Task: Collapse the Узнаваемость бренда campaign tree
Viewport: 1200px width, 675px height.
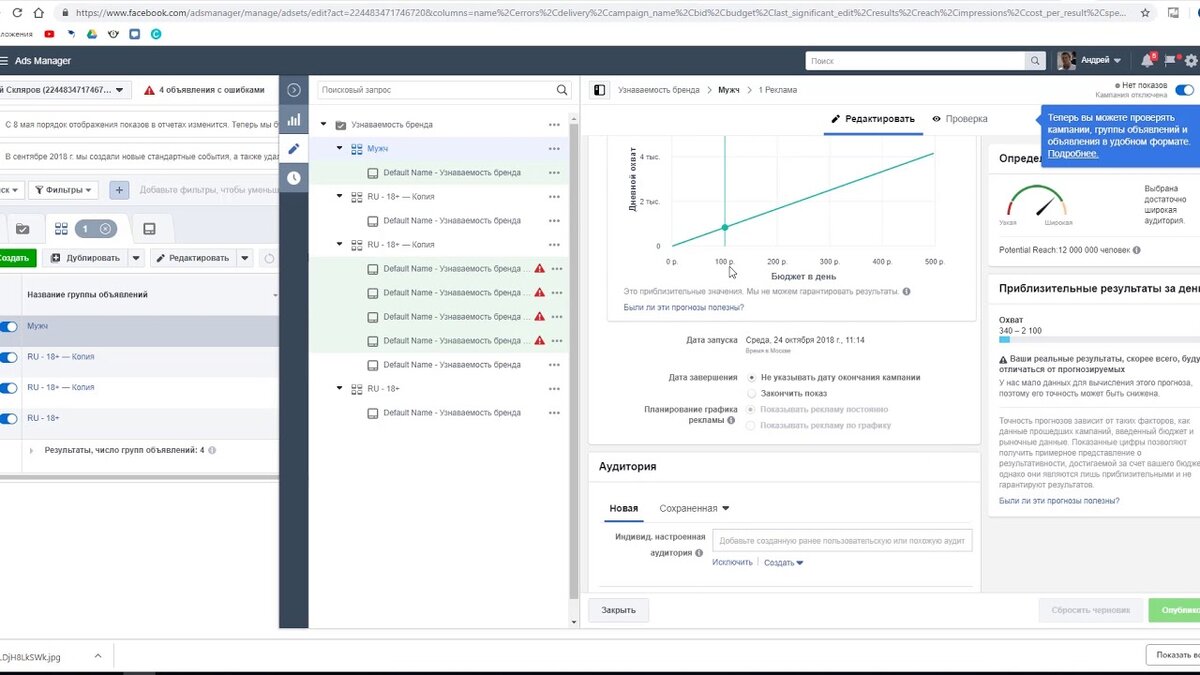Action: (x=324, y=125)
